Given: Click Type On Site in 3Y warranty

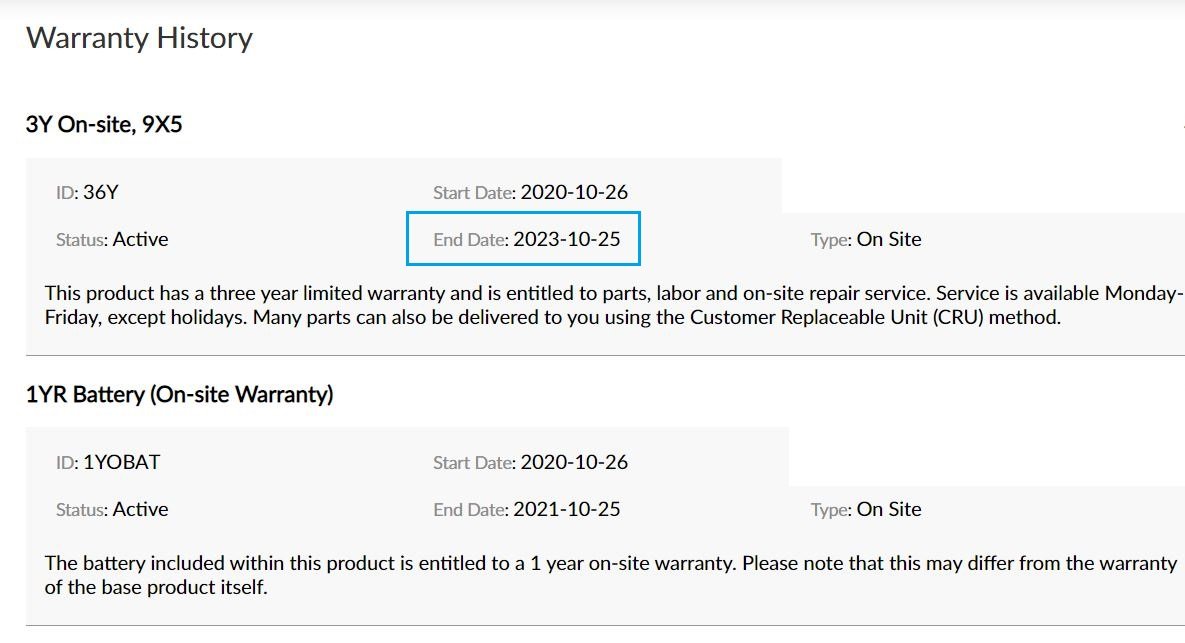Looking at the screenshot, I should [x=889, y=239].
